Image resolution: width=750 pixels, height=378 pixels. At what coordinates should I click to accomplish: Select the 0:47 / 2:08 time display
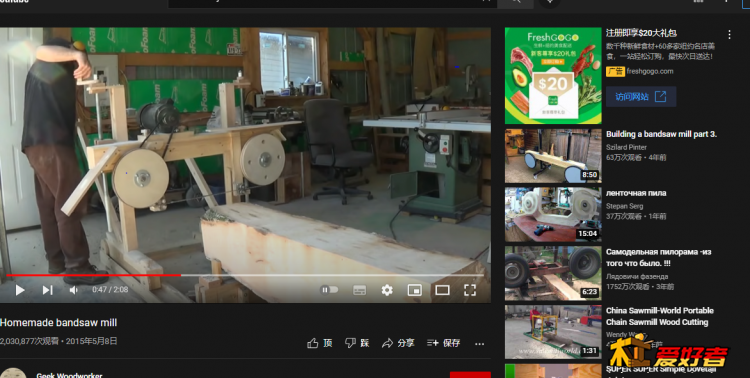coord(110,289)
